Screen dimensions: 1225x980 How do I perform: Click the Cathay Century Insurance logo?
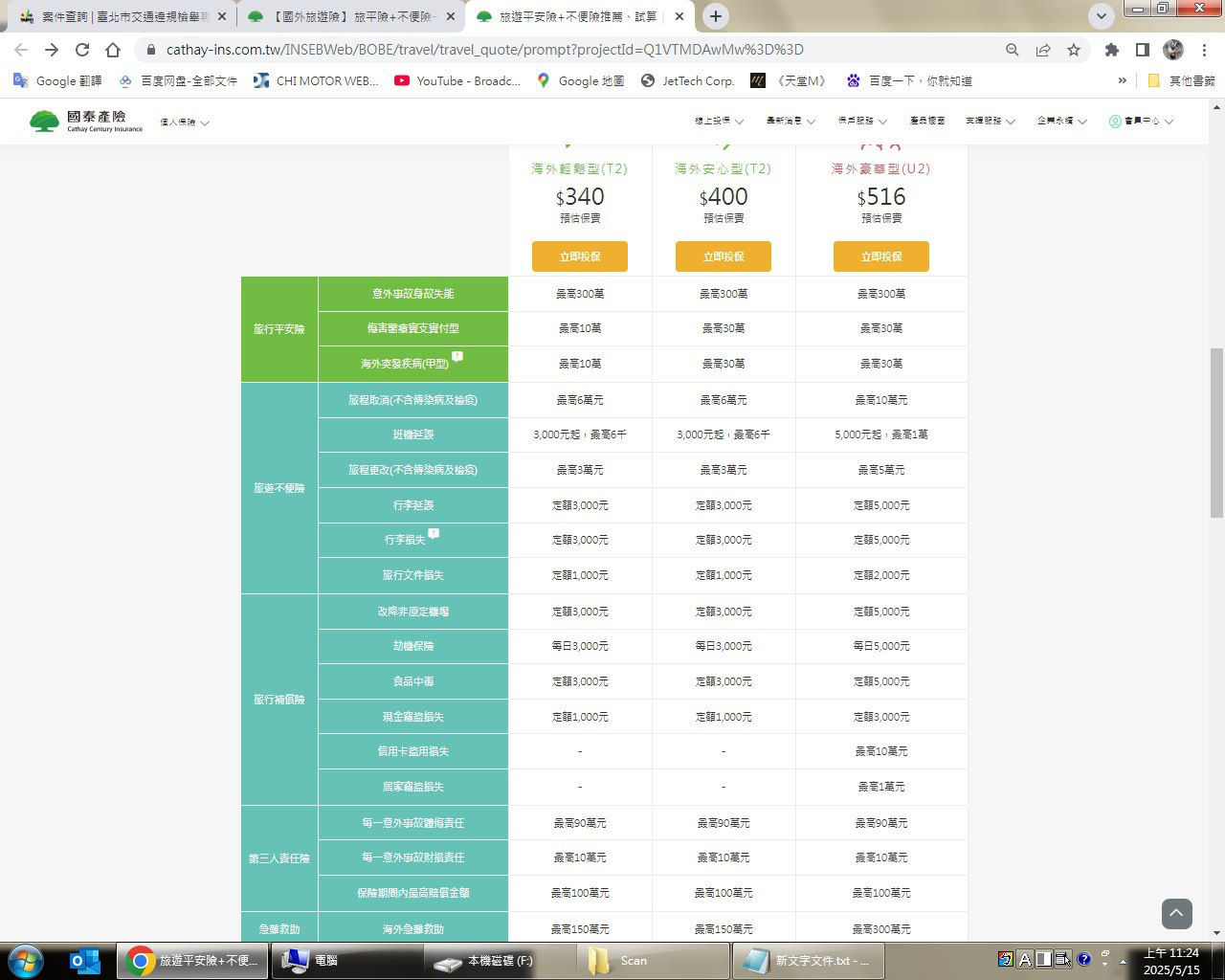pyautogui.click(x=86, y=122)
